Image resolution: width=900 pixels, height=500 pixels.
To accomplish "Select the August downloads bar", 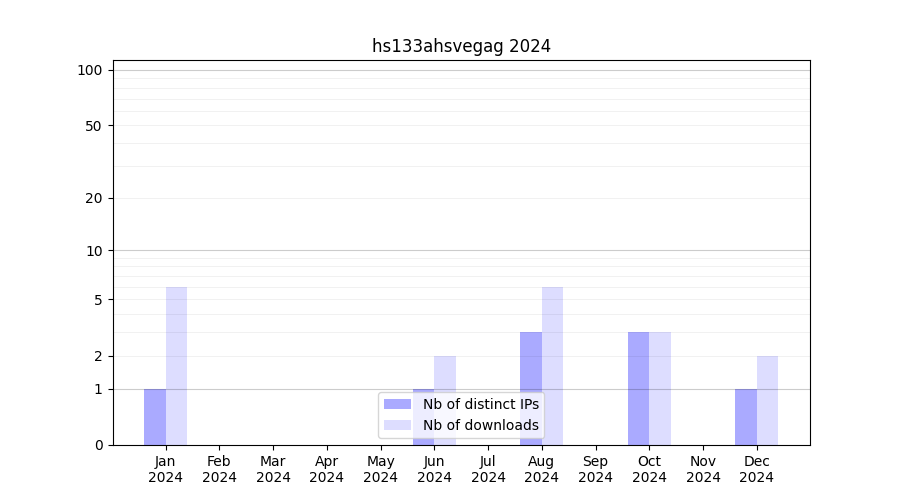I will 552,366.
